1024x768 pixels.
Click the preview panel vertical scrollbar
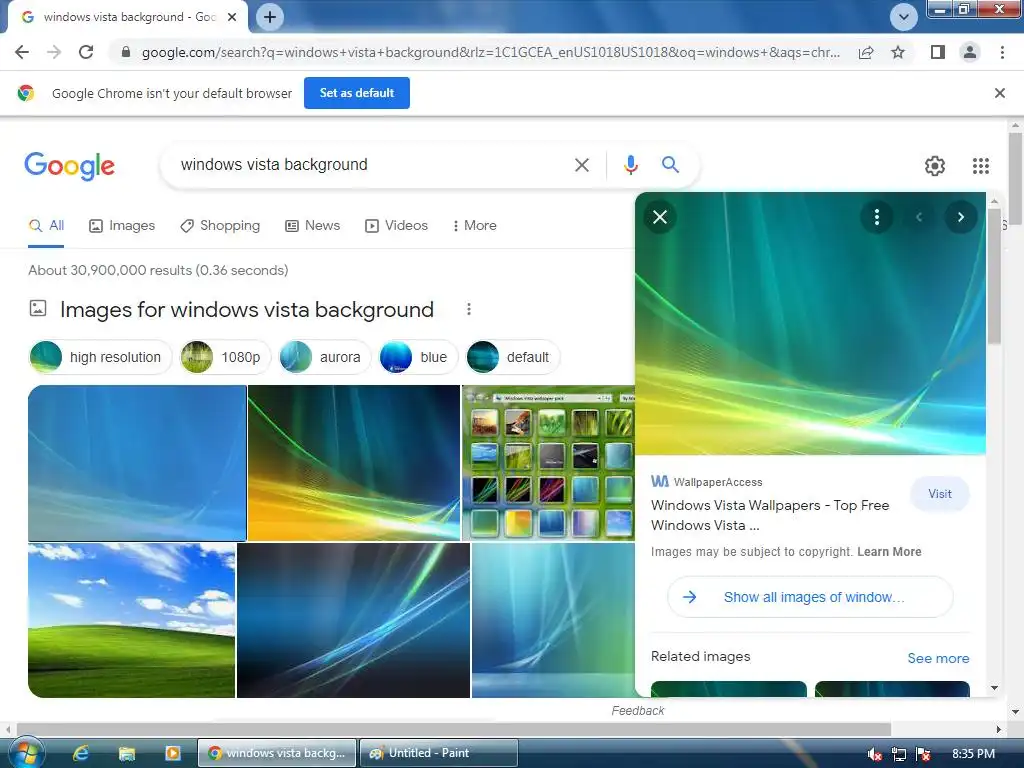pos(994,276)
